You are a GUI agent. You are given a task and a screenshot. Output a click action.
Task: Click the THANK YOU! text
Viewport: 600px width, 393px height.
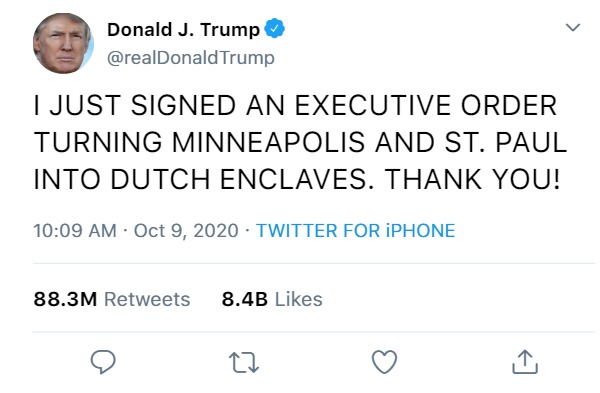click(x=473, y=179)
